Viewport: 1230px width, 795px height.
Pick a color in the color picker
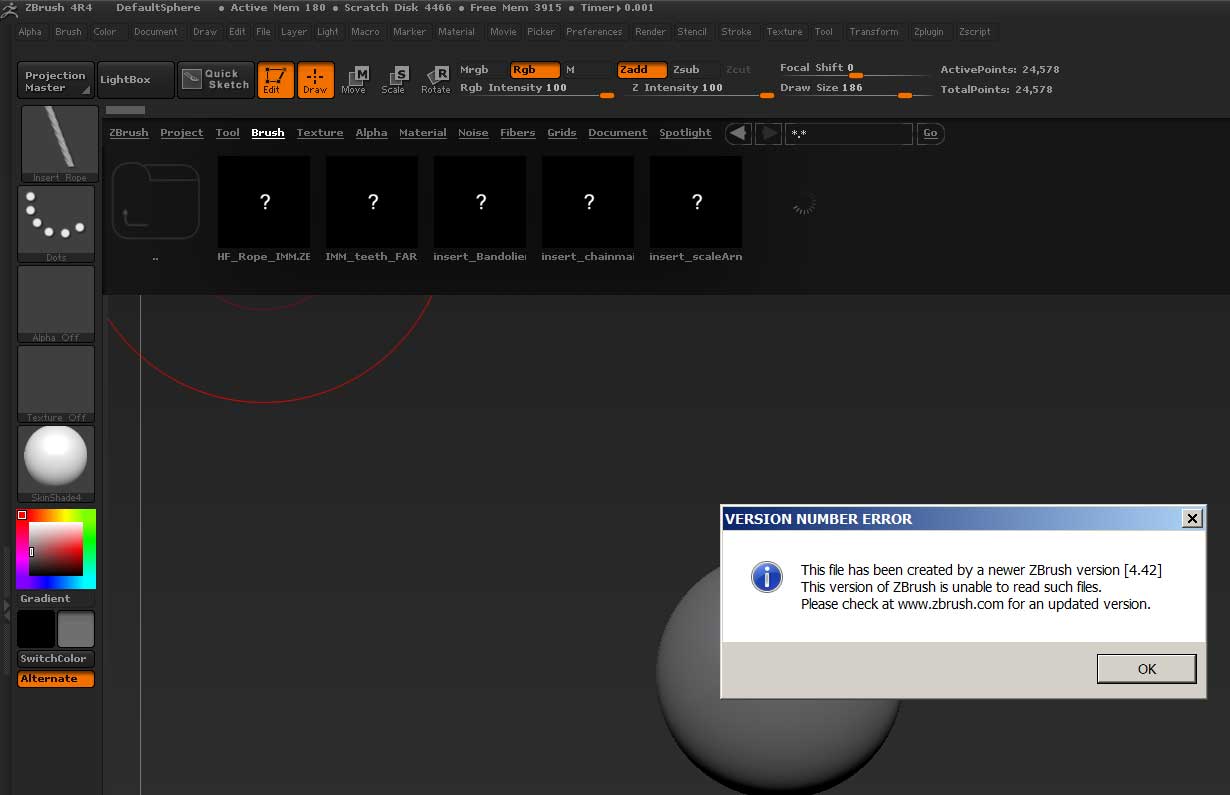click(56, 549)
